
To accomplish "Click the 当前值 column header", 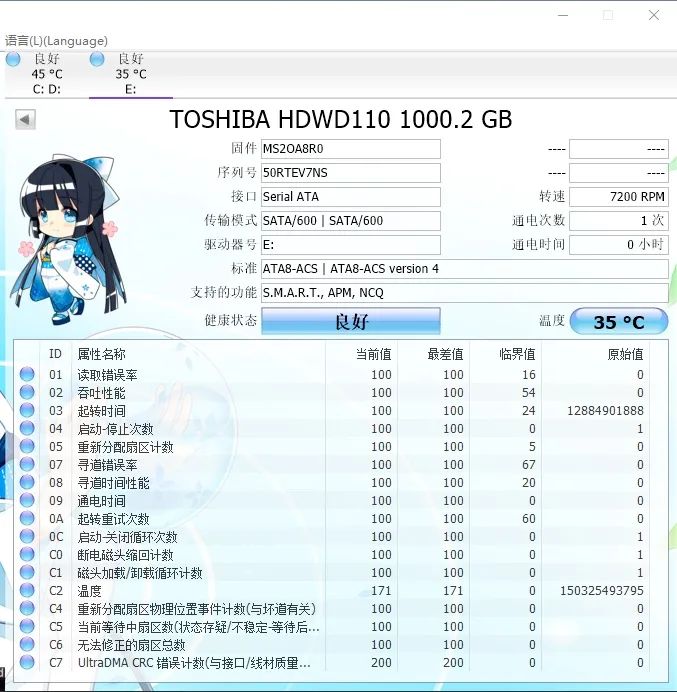I will [x=373, y=354].
